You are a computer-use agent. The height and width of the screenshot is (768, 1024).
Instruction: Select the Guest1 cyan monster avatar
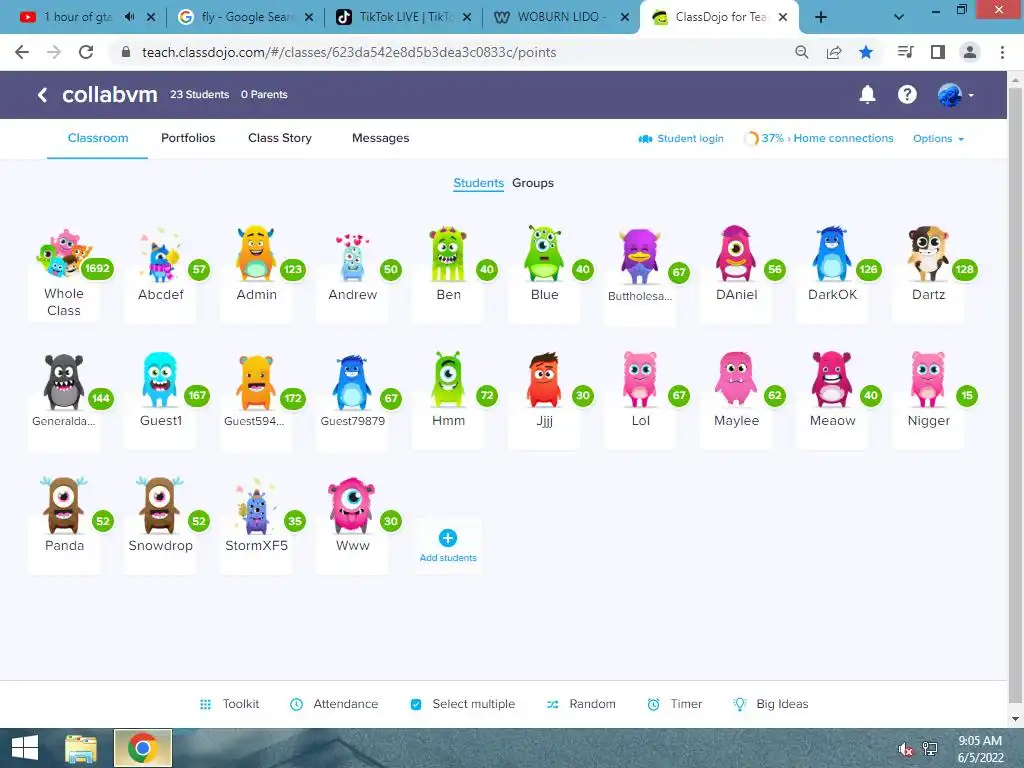tap(159, 380)
